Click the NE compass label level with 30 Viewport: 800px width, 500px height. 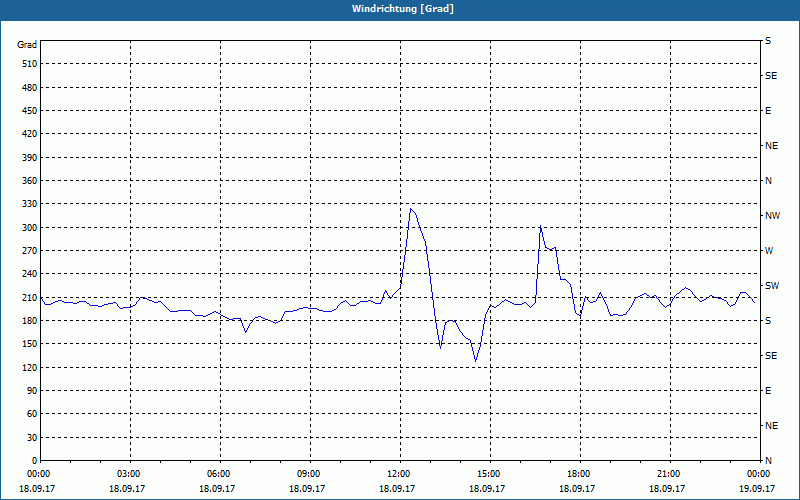771,426
